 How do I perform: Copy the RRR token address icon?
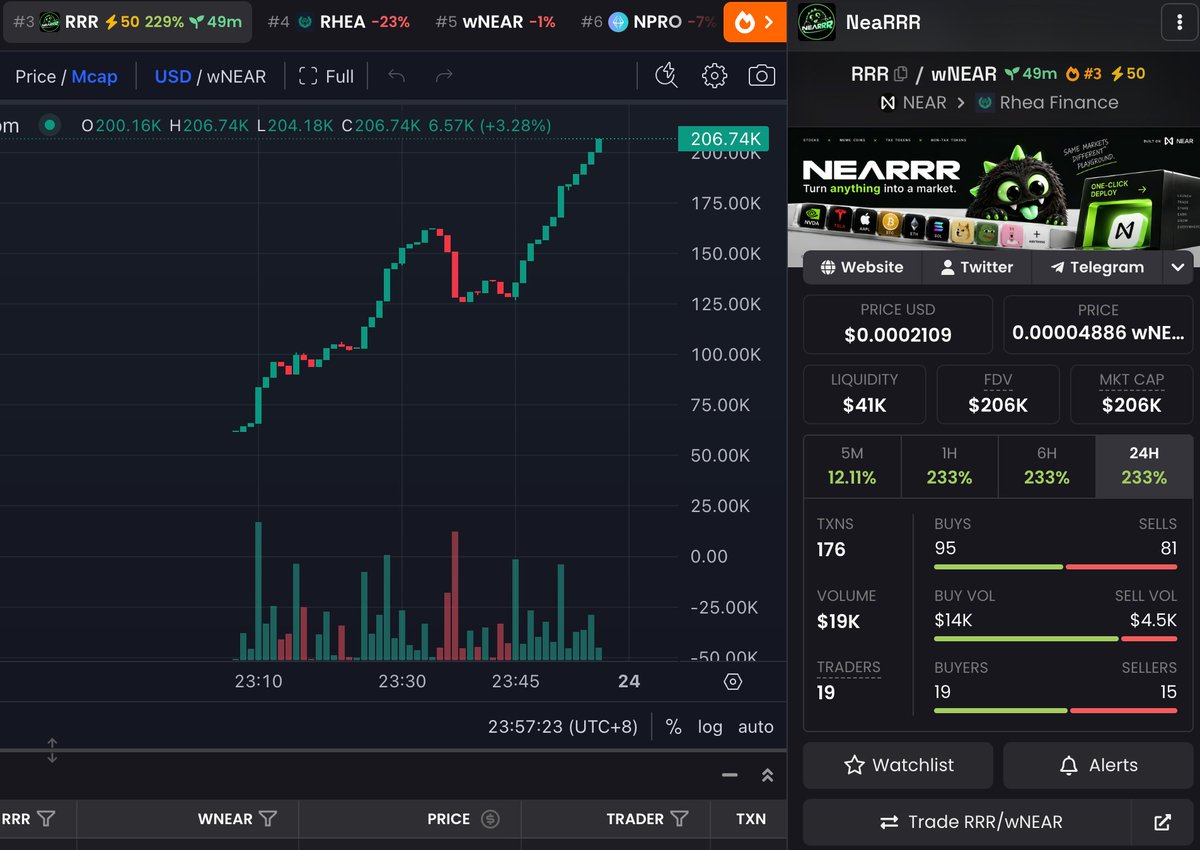900,73
